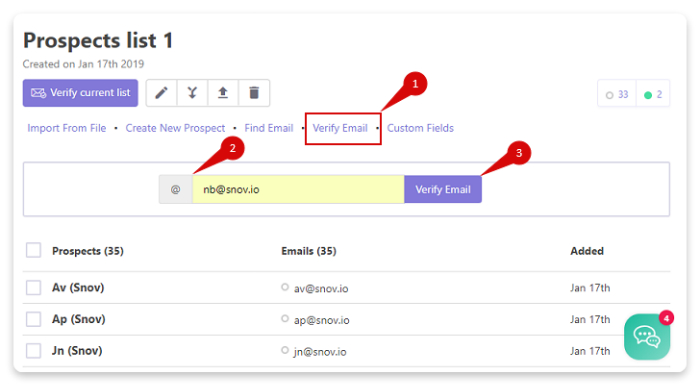The height and width of the screenshot is (385, 700).
Task: Click the Import From File link
Action: (67, 128)
